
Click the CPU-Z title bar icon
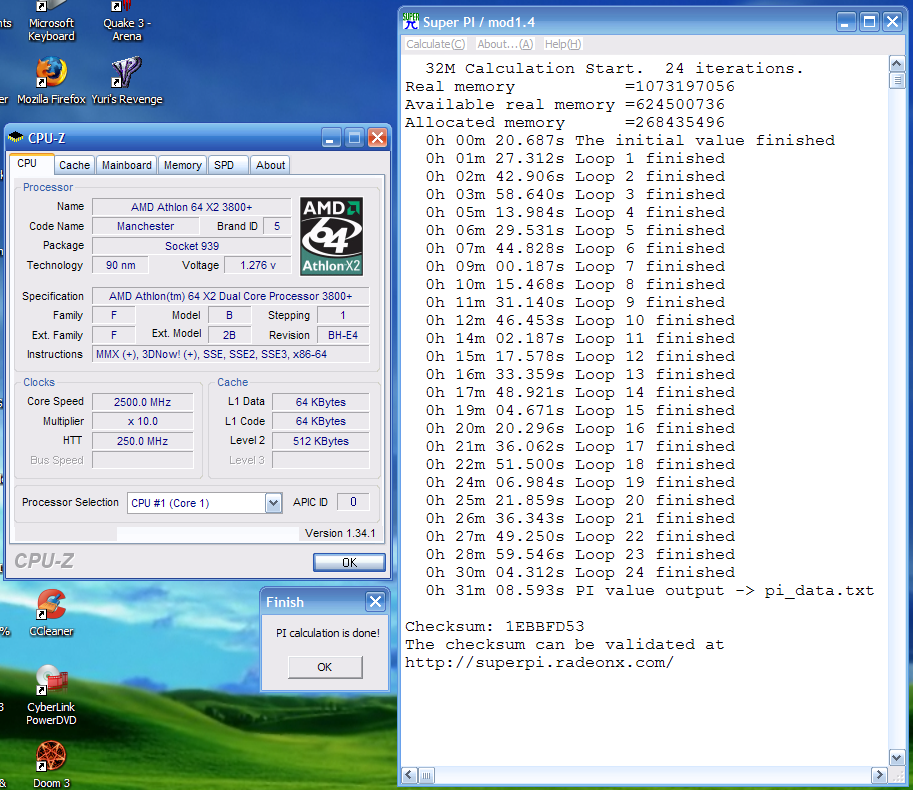[x=16, y=138]
